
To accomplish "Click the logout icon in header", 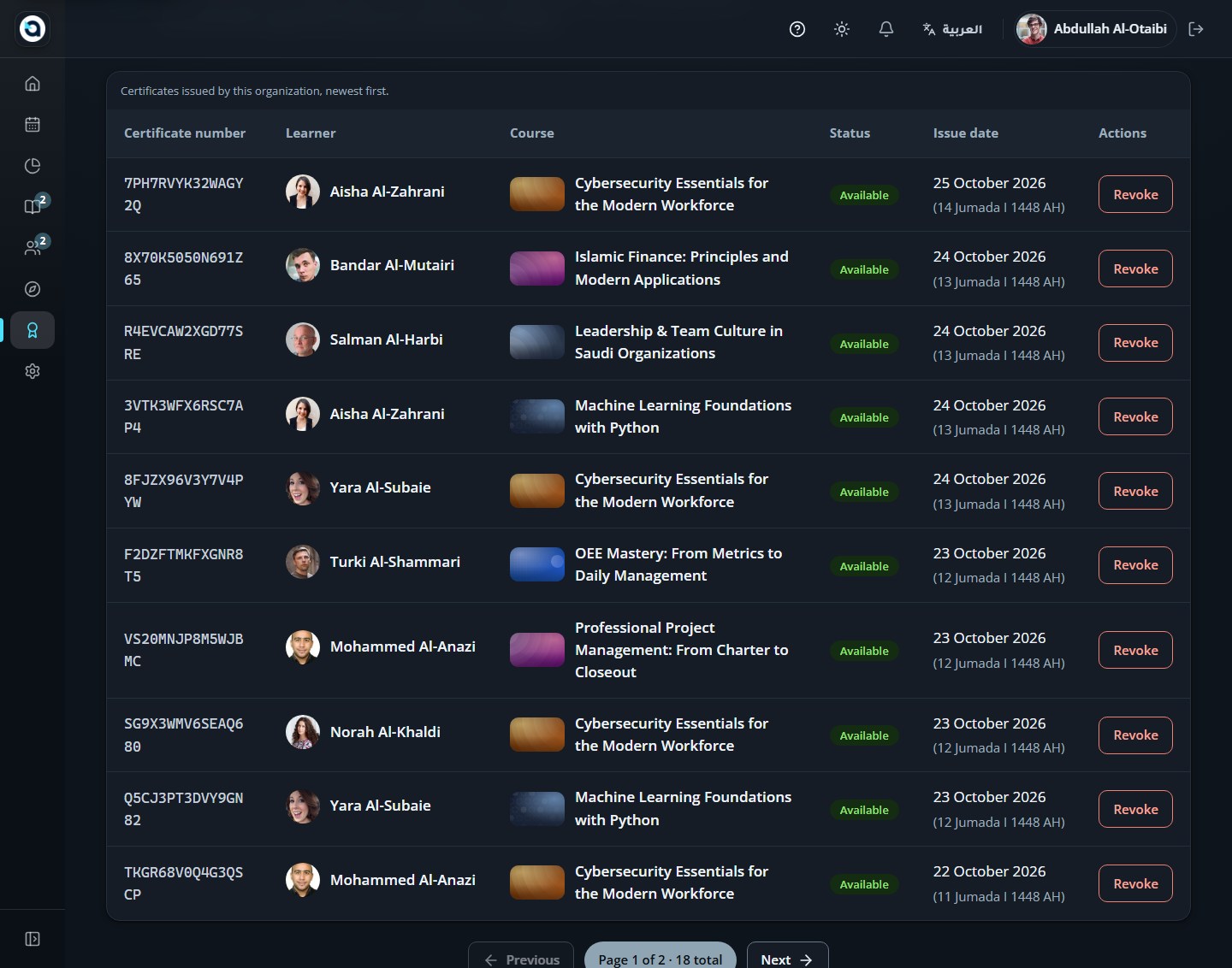I will (x=1196, y=29).
